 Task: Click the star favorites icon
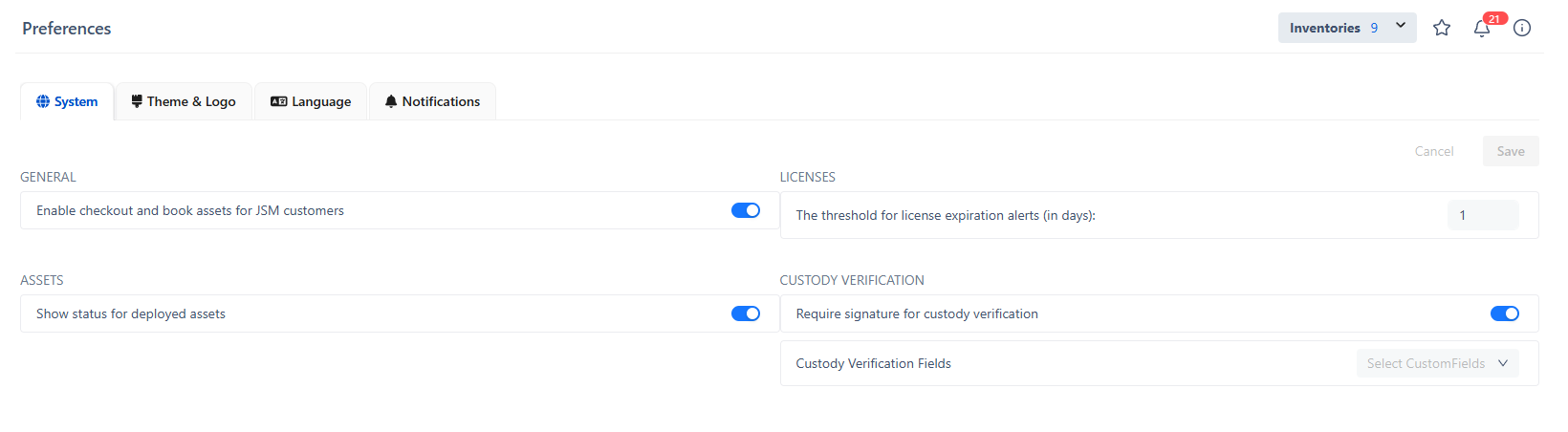tap(1442, 28)
